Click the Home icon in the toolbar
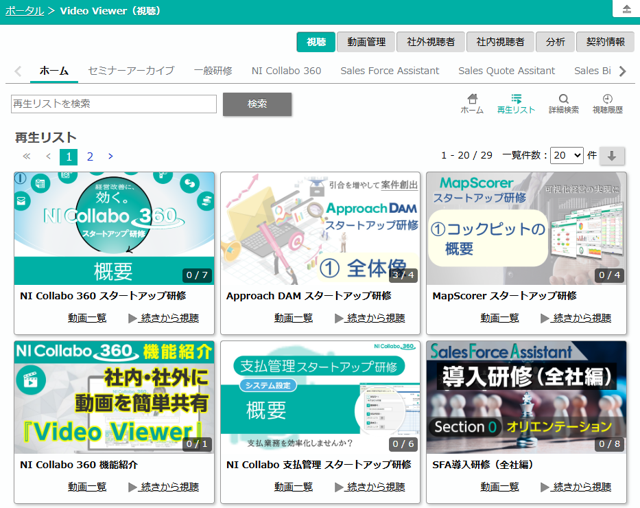This screenshot has width=640, height=508. coord(472,104)
